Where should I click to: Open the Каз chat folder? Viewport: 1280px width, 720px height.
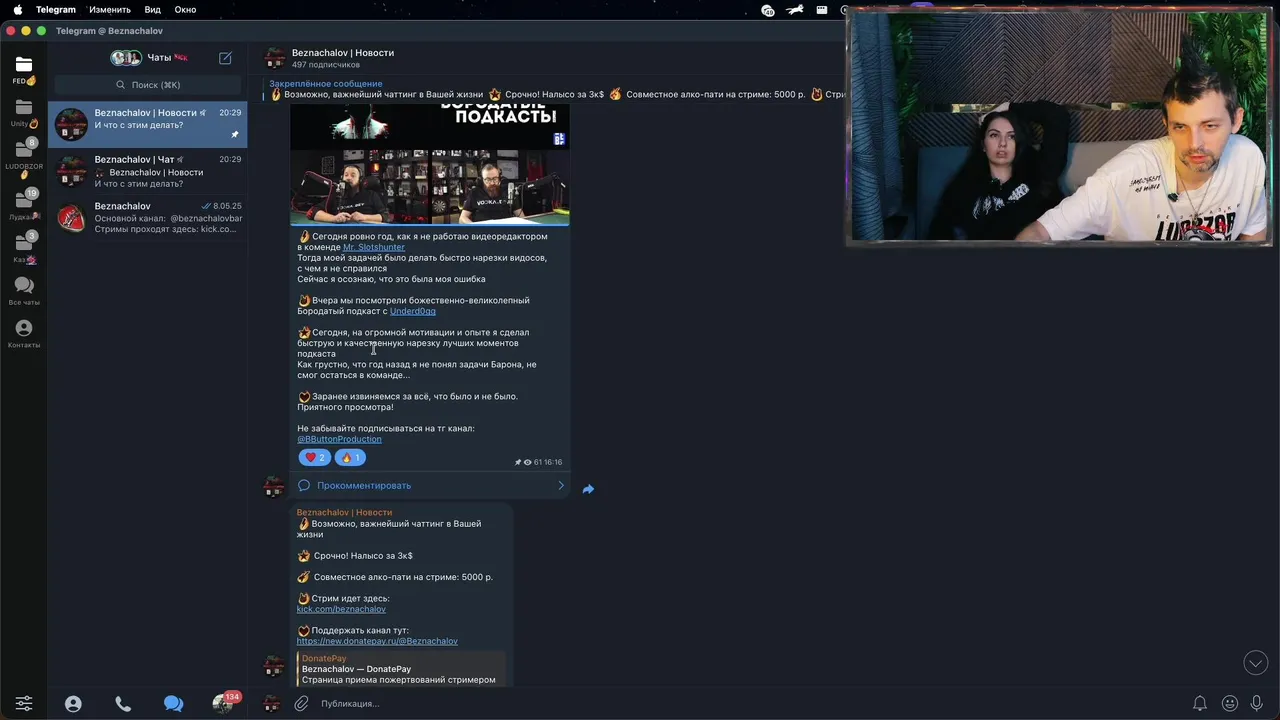tap(24, 247)
